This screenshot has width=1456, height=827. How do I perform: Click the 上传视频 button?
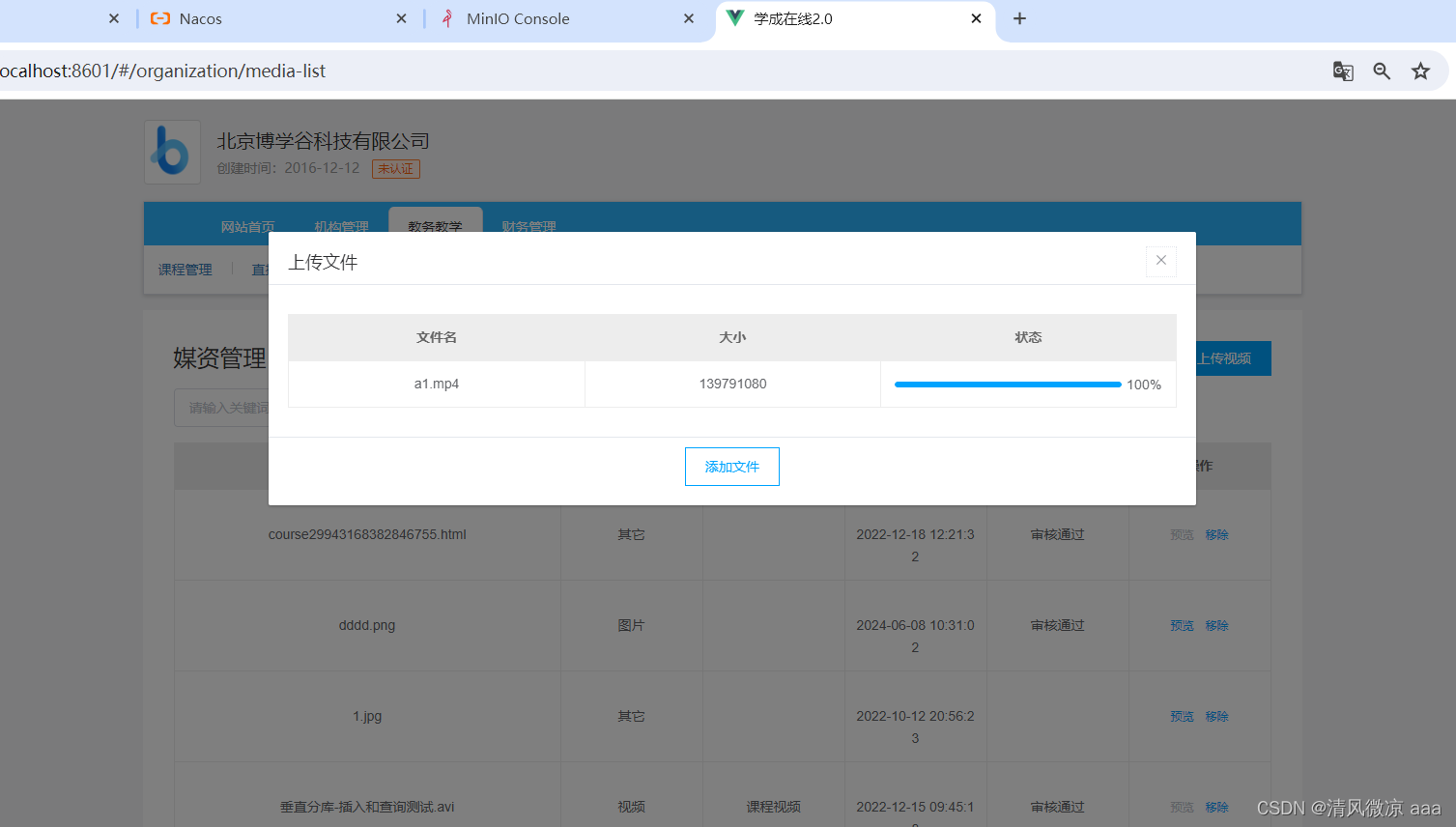(x=1234, y=358)
